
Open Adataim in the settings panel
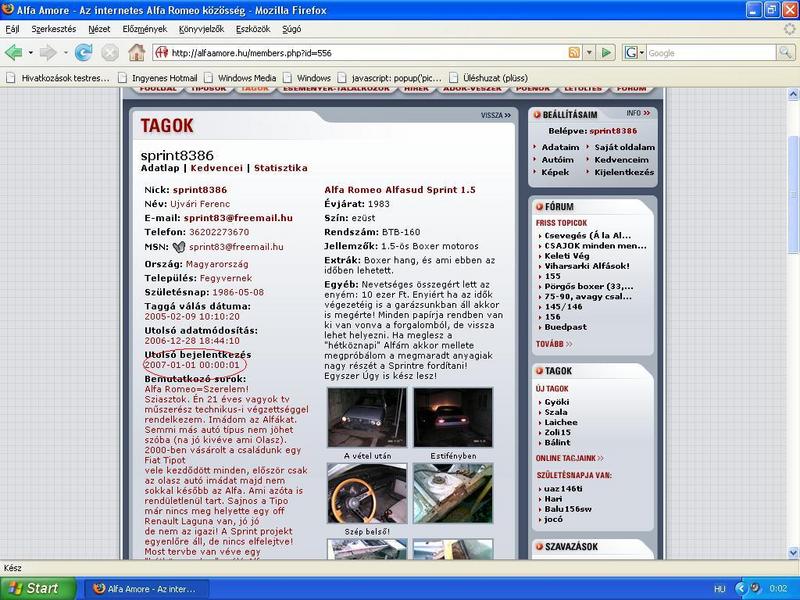[560, 147]
